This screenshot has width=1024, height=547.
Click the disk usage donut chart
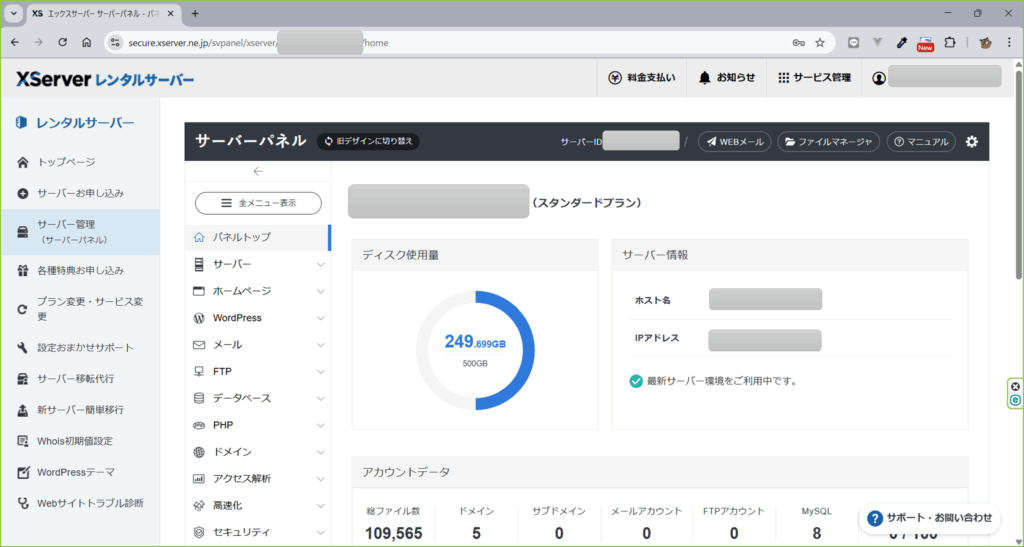[x=475, y=351]
